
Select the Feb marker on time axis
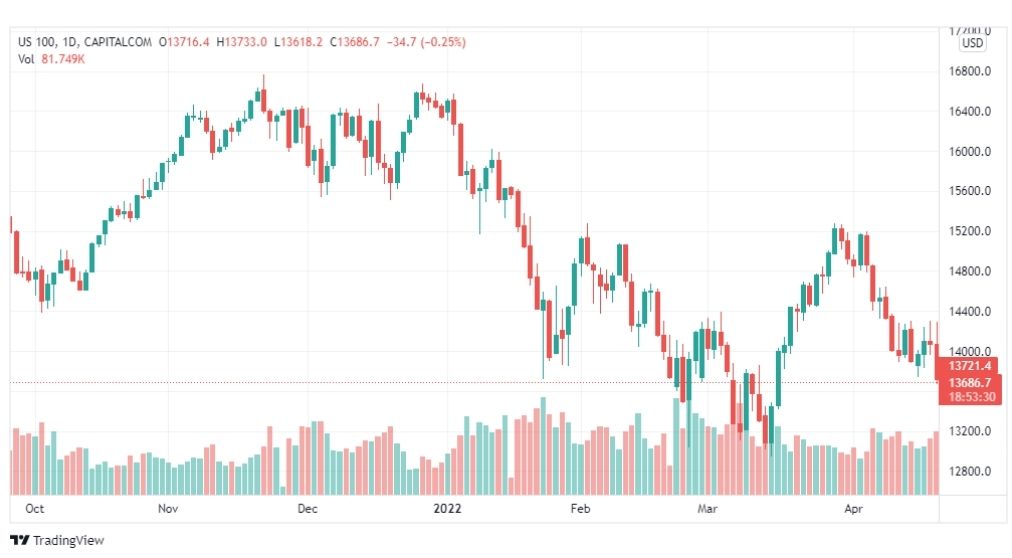click(580, 508)
